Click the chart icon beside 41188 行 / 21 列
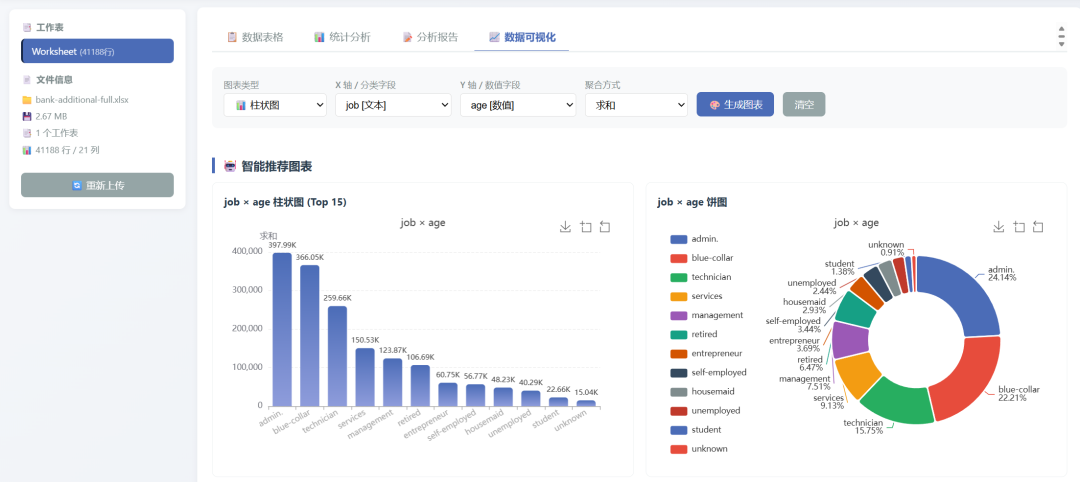 [27, 149]
